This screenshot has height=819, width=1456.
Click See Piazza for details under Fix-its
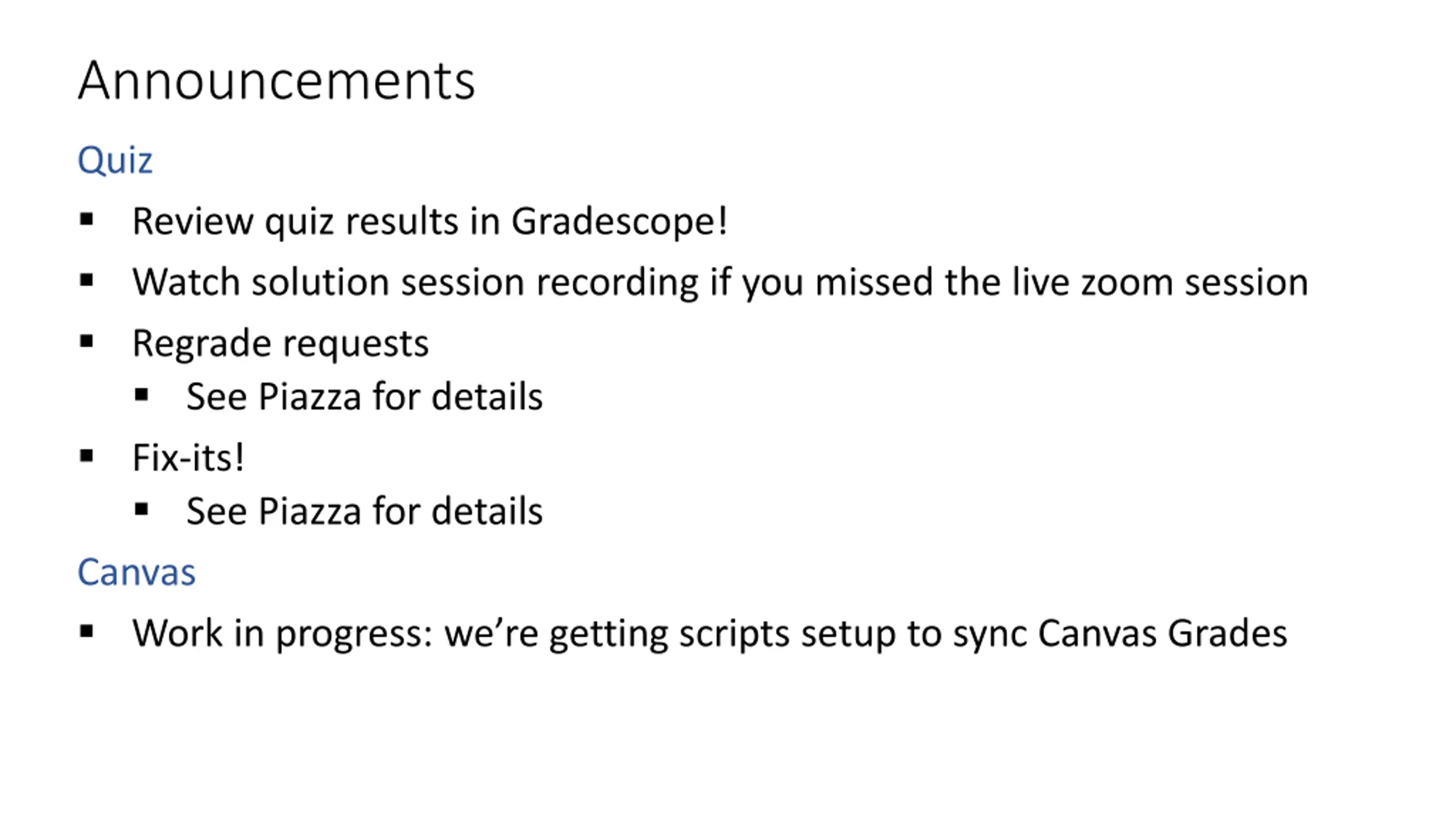pyautogui.click(x=365, y=511)
